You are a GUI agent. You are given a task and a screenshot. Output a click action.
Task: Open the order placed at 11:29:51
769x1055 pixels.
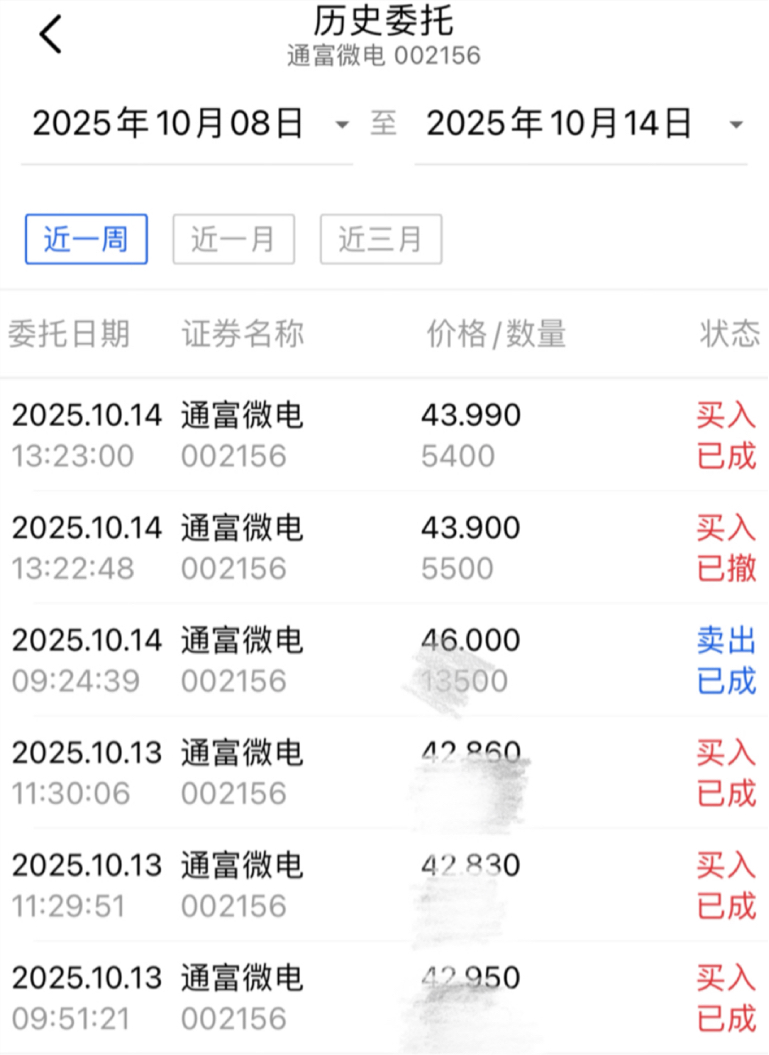point(384,885)
